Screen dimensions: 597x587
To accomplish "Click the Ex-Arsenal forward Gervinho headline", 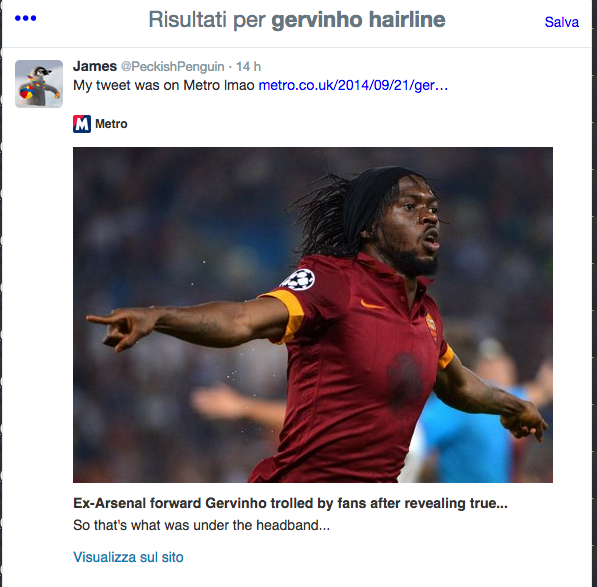I will [x=290, y=503].
